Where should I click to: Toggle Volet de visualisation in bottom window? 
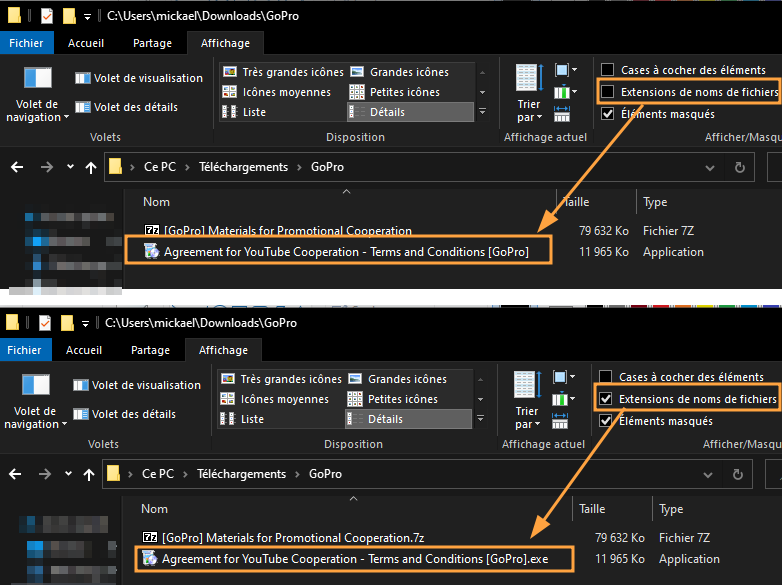pos(137,386)
